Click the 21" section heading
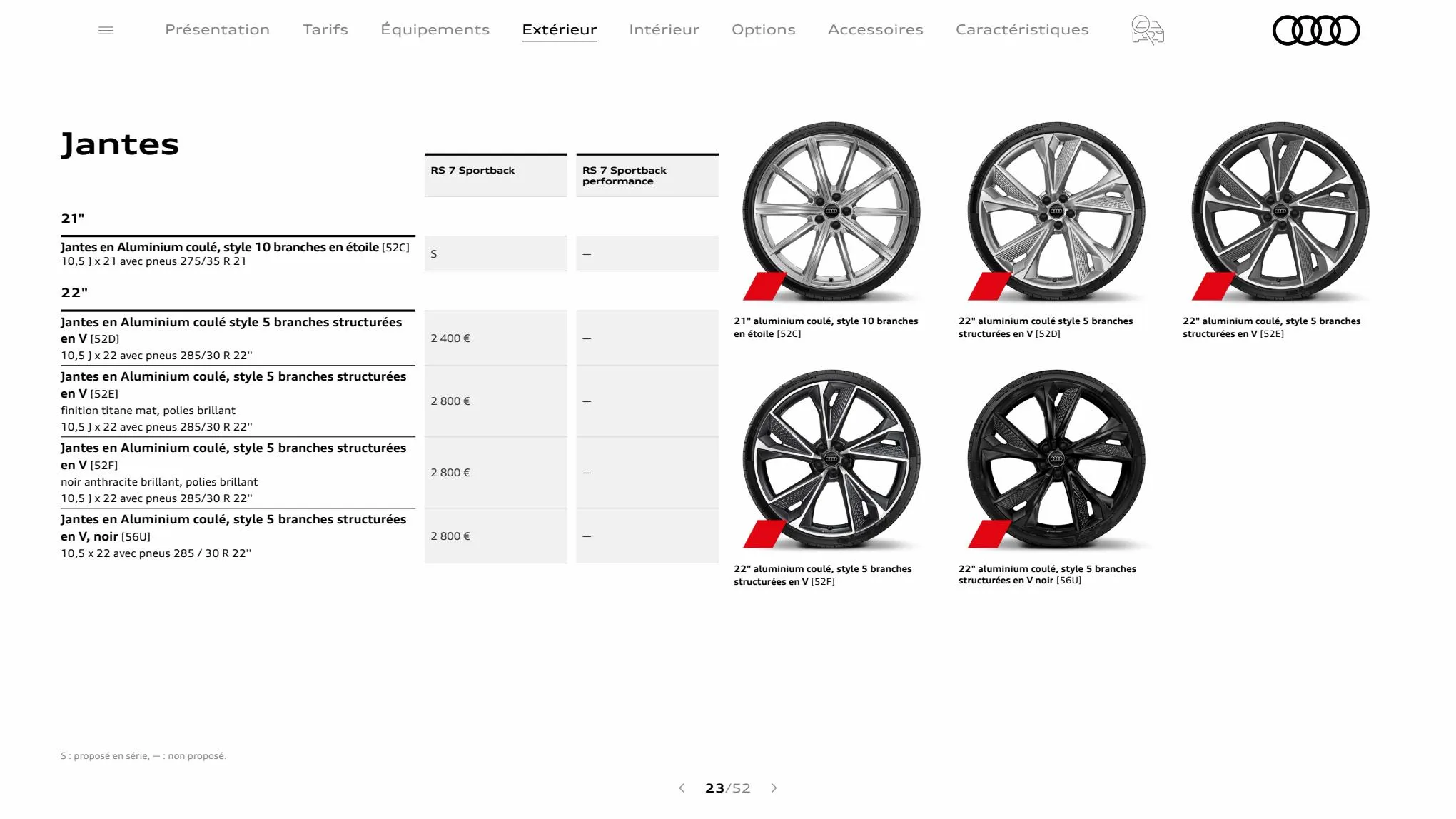 click(x=73, y=218)
